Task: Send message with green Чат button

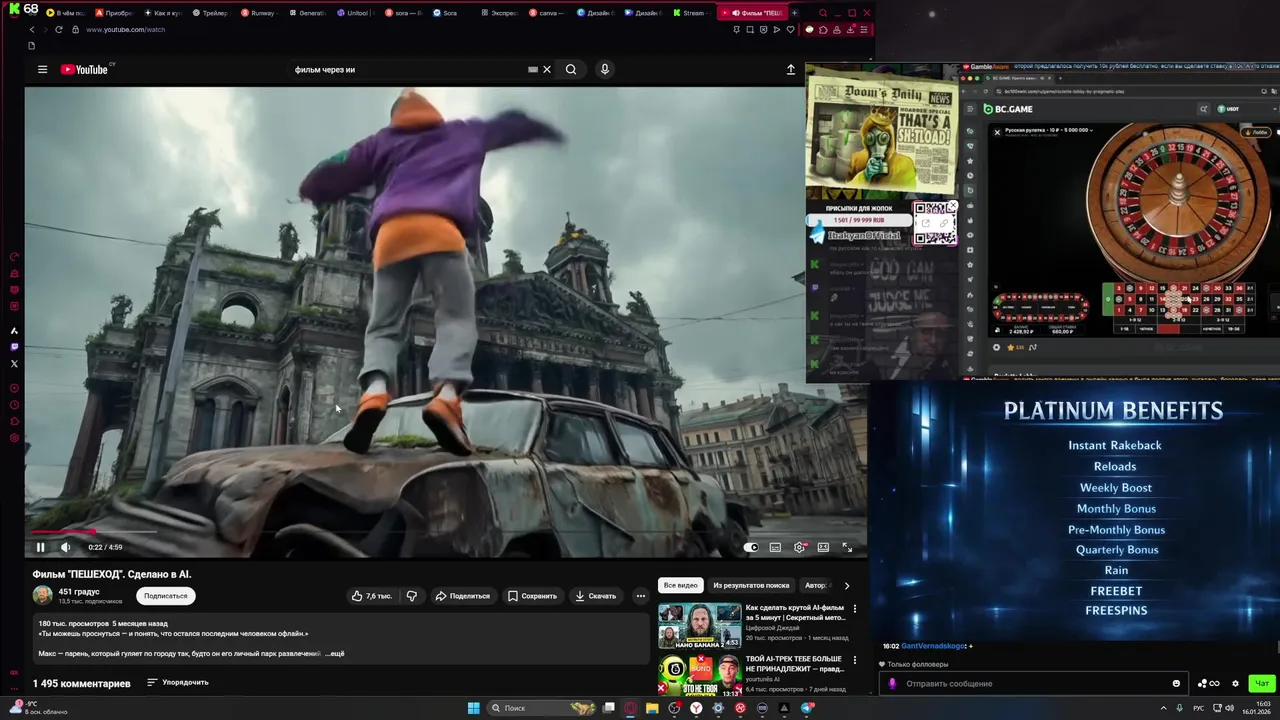Action: point(1262,684)
